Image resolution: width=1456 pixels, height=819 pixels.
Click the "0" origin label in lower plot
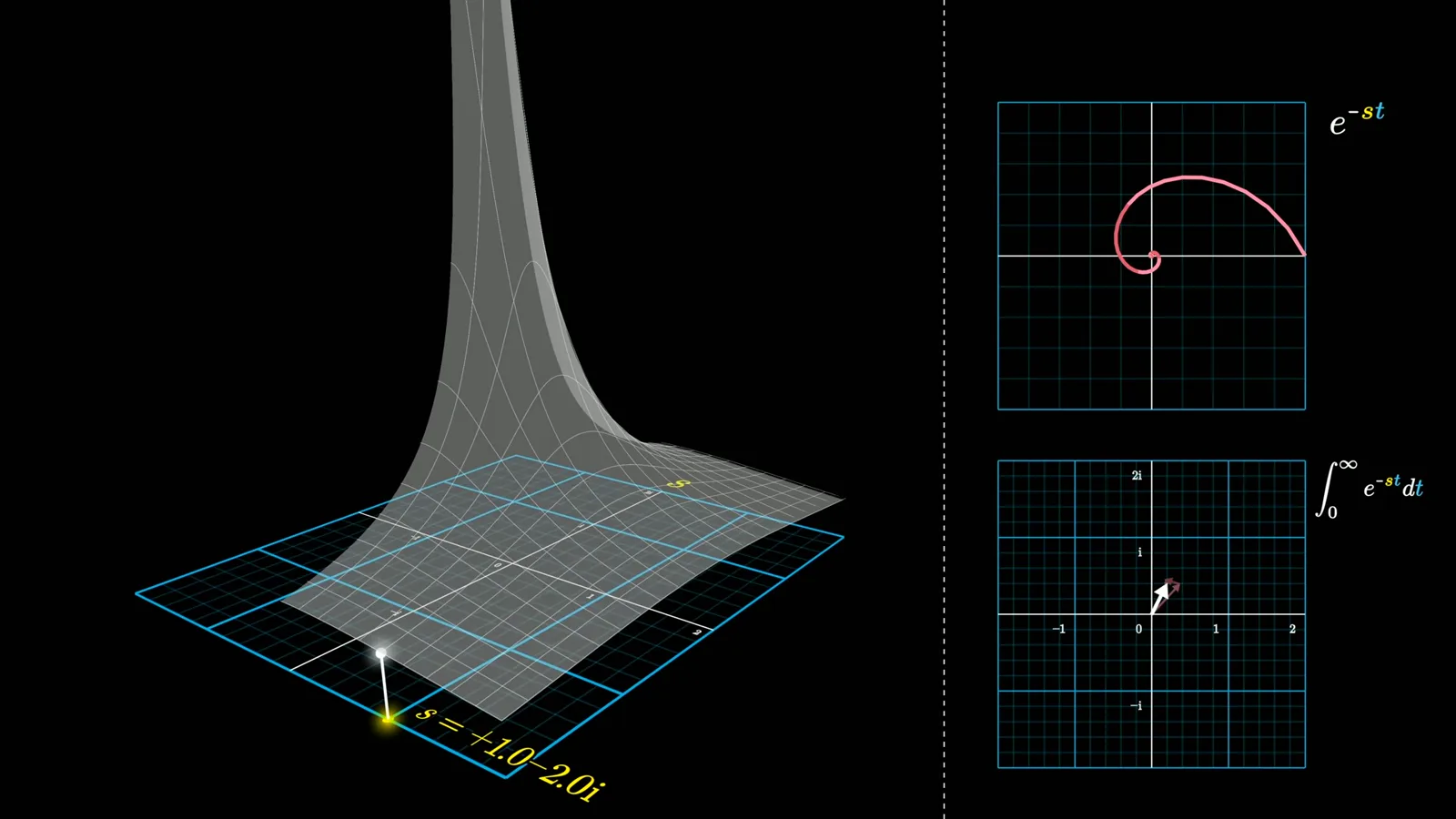pos(1138,629)
